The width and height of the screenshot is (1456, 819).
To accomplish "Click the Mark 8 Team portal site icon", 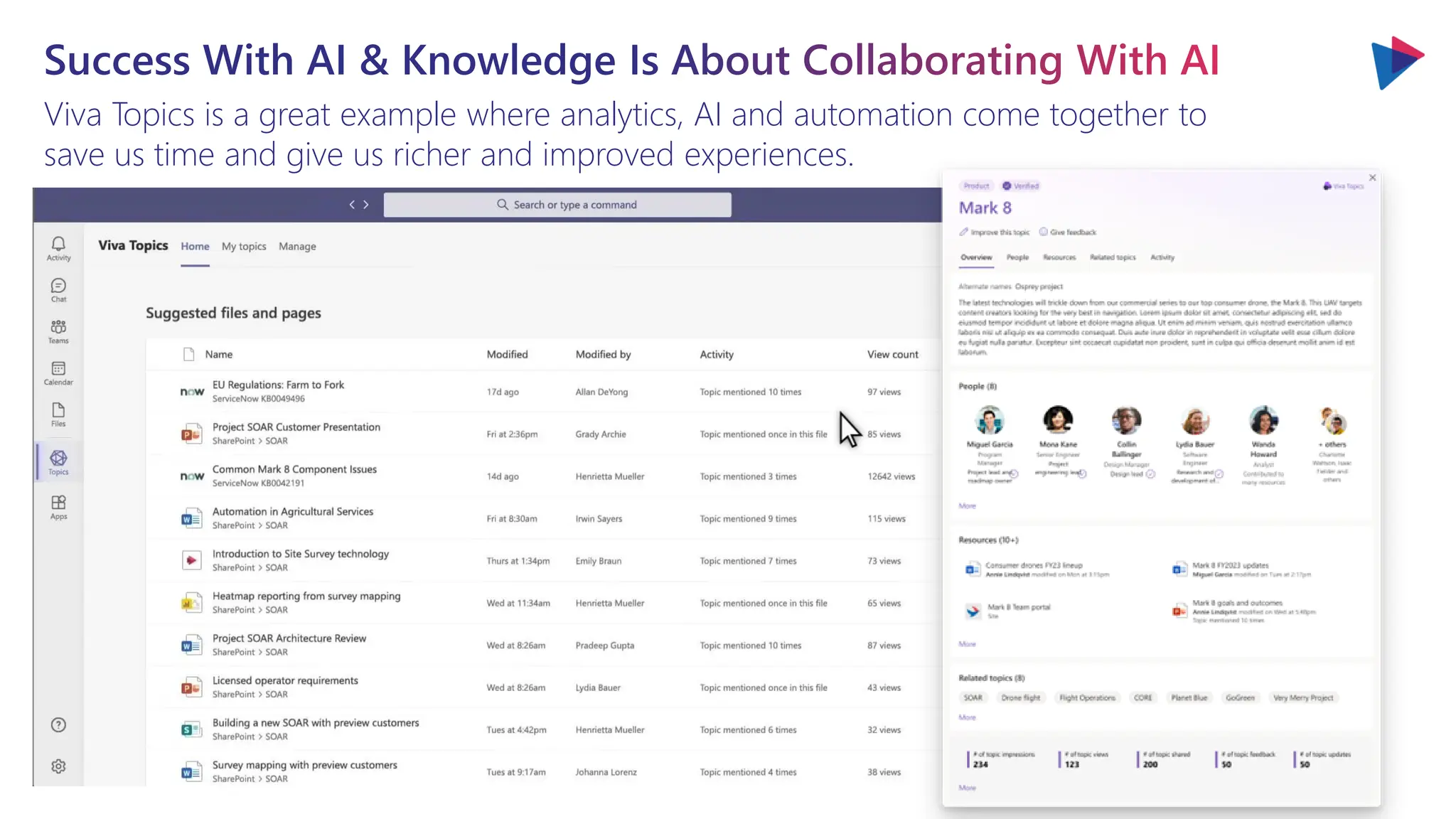I will coord(973,611).
